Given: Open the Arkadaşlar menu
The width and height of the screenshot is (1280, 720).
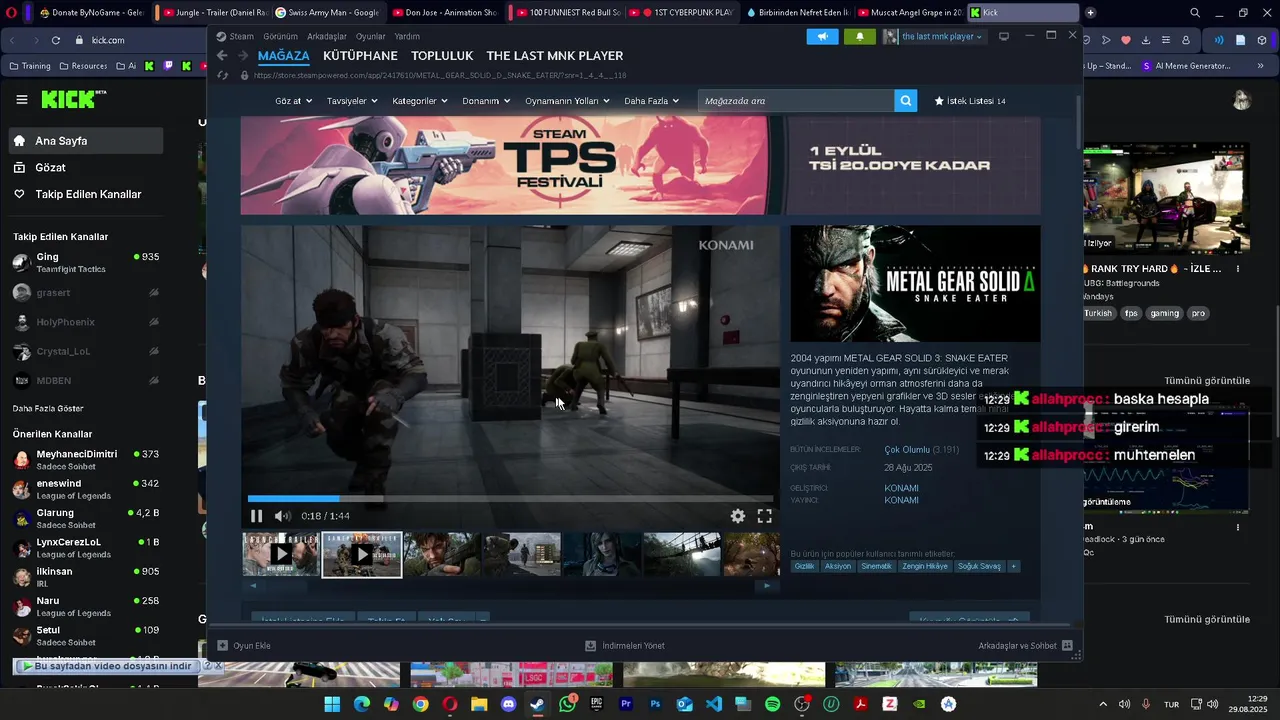Looking at the screenshot, I should [327, 36].
